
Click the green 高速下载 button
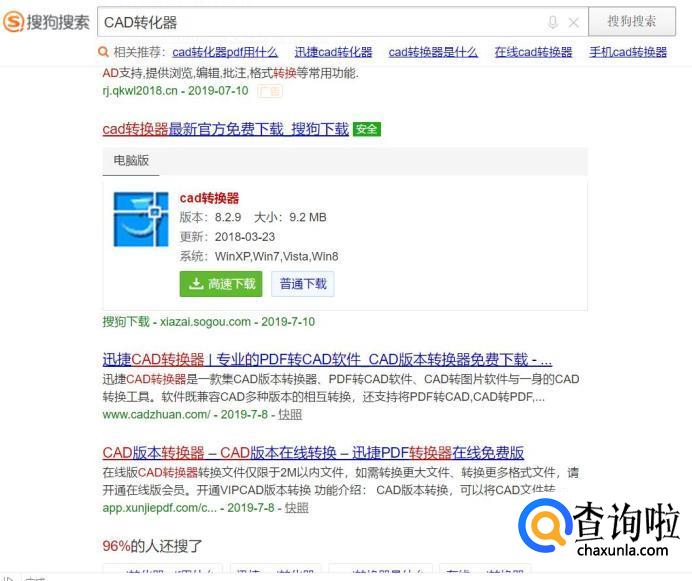221,284
